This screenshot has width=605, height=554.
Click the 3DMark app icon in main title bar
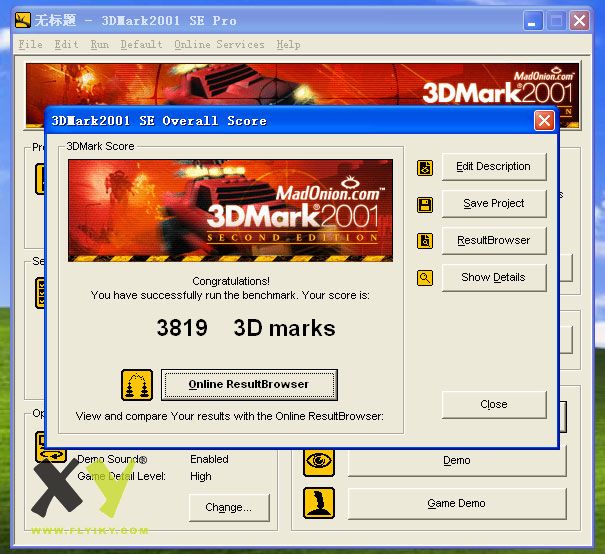23,20
